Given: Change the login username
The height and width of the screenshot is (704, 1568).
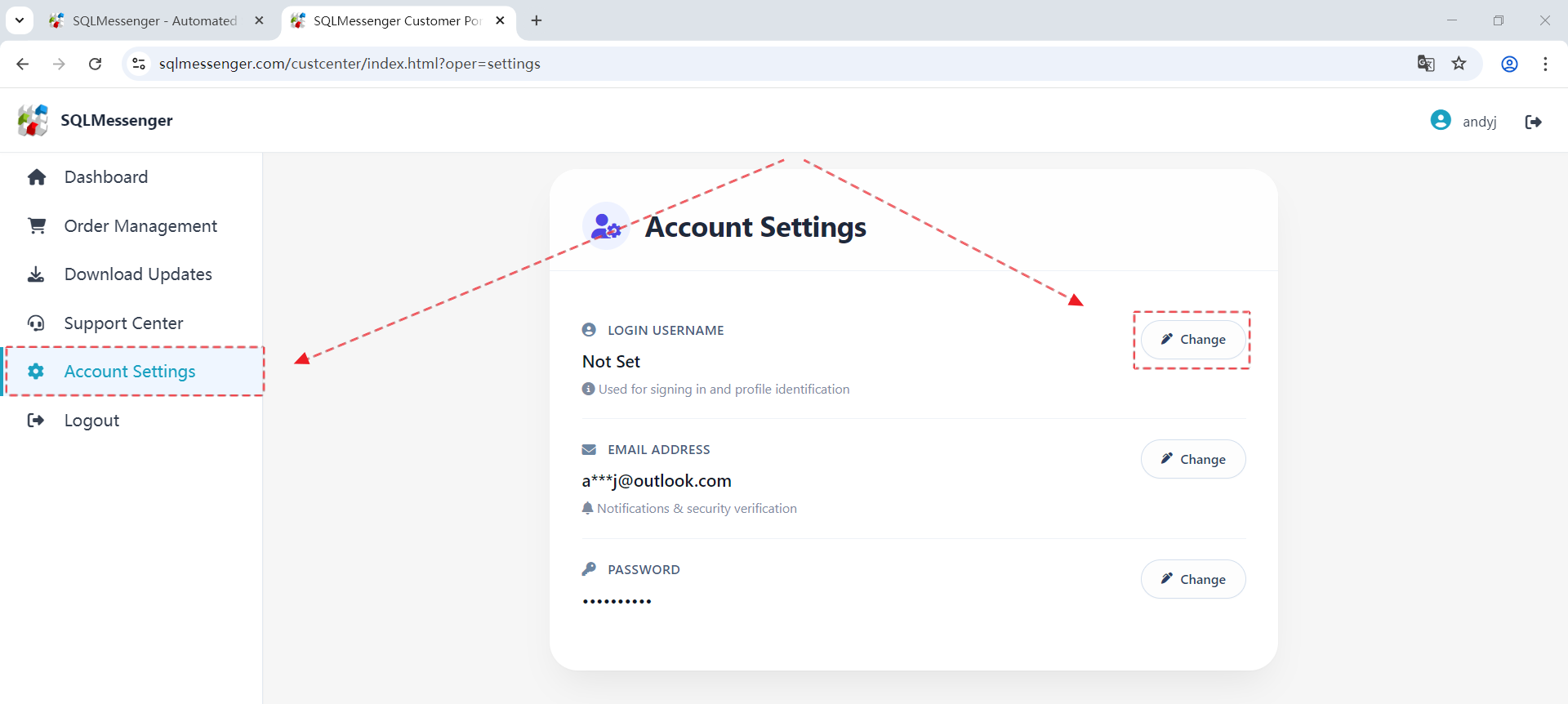Looking at the screenshot, I should click(1193, 340).
